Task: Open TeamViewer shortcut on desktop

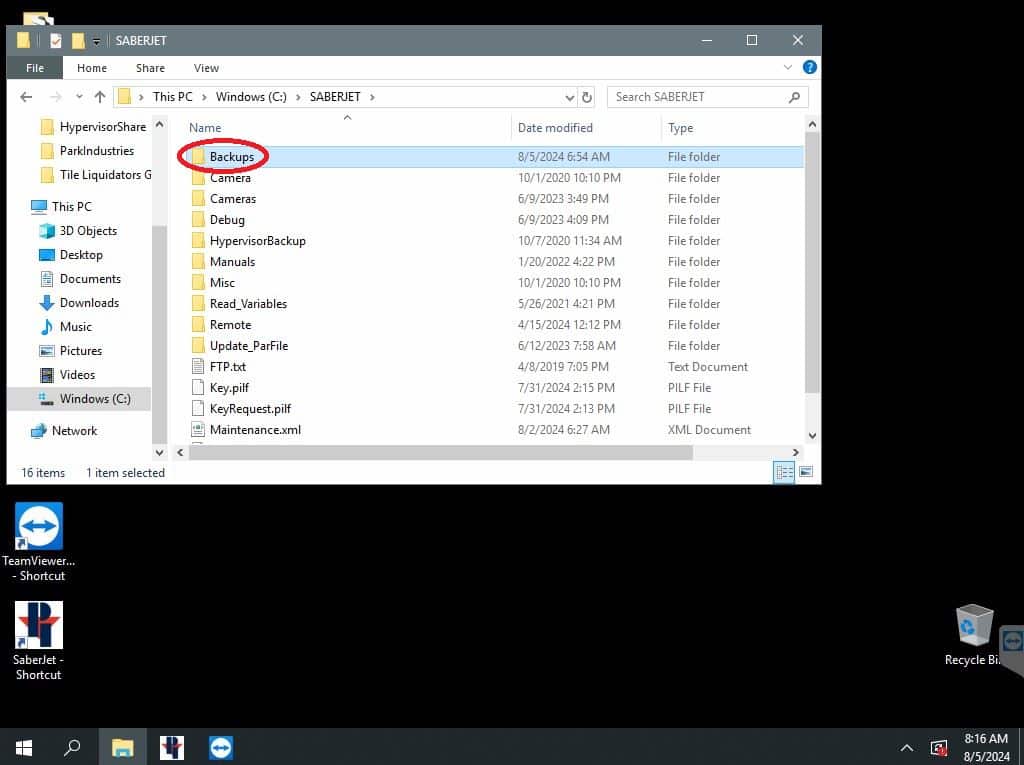Action: point(39,542)
